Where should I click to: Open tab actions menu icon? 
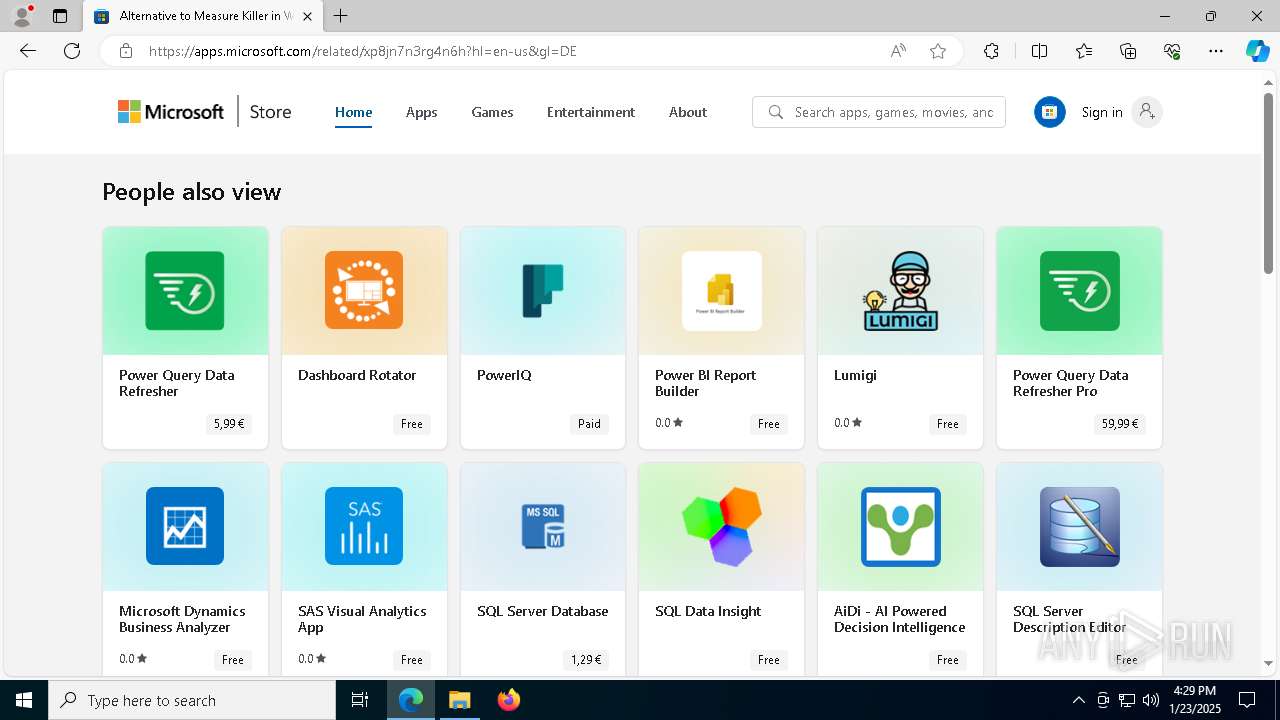click(60, 16)
